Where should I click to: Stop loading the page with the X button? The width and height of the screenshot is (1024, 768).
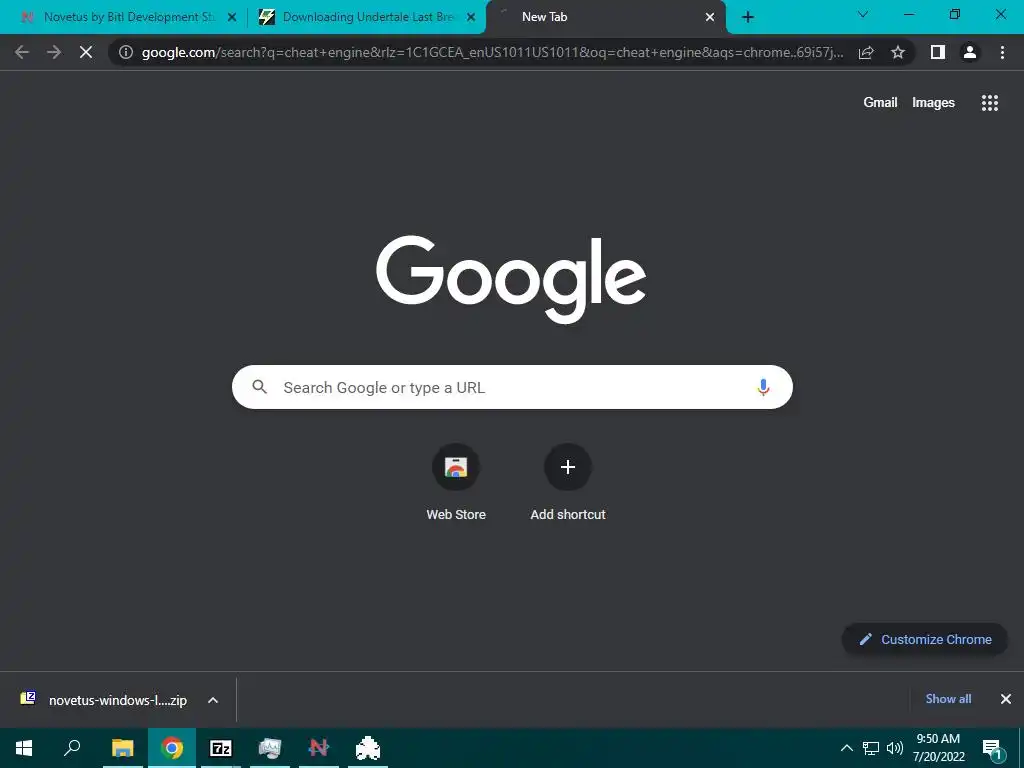[x=86, y=52]
